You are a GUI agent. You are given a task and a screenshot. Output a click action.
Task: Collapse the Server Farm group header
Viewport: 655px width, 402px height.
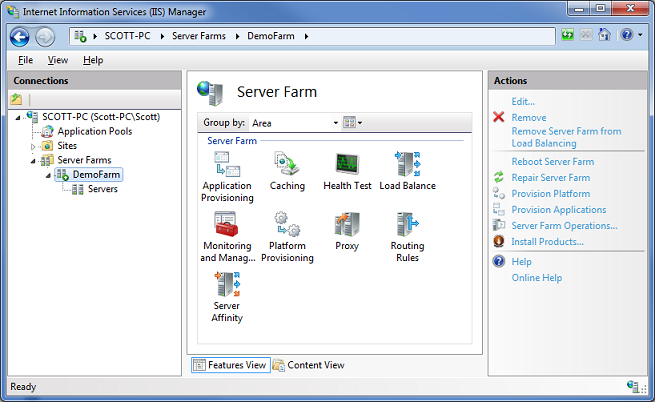(x=232, y=141)
